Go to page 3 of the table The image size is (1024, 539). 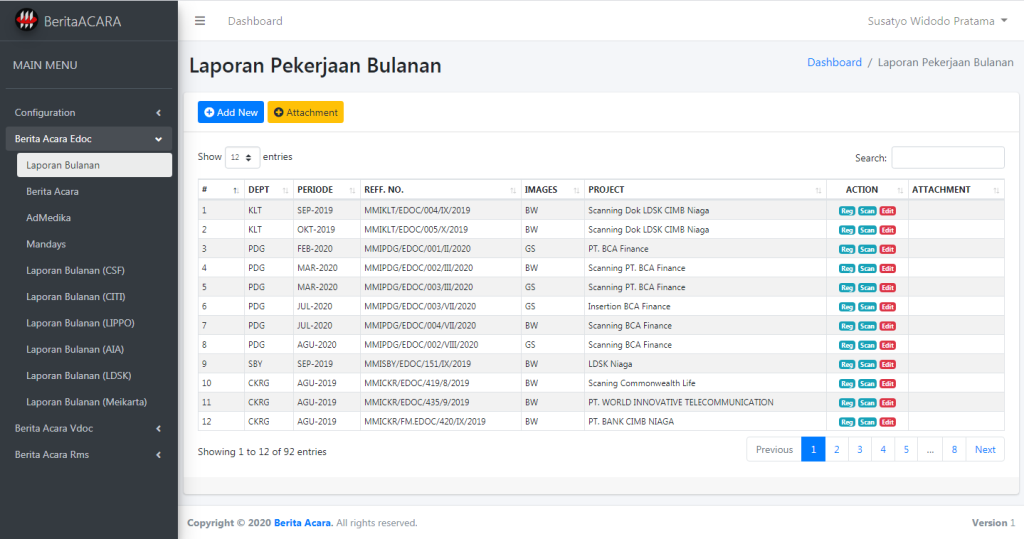[x=859, y=449]
